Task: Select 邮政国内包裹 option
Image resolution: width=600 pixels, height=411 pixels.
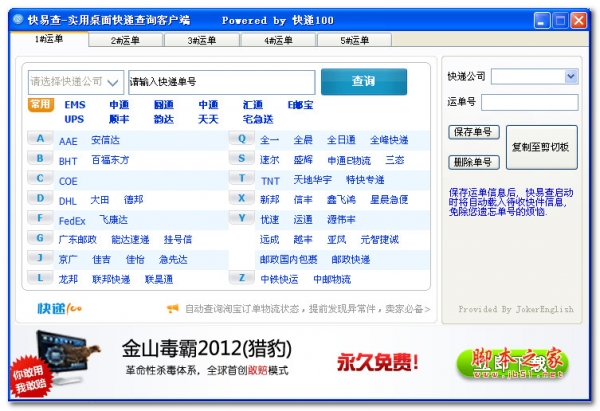Action: pos(289,259)
